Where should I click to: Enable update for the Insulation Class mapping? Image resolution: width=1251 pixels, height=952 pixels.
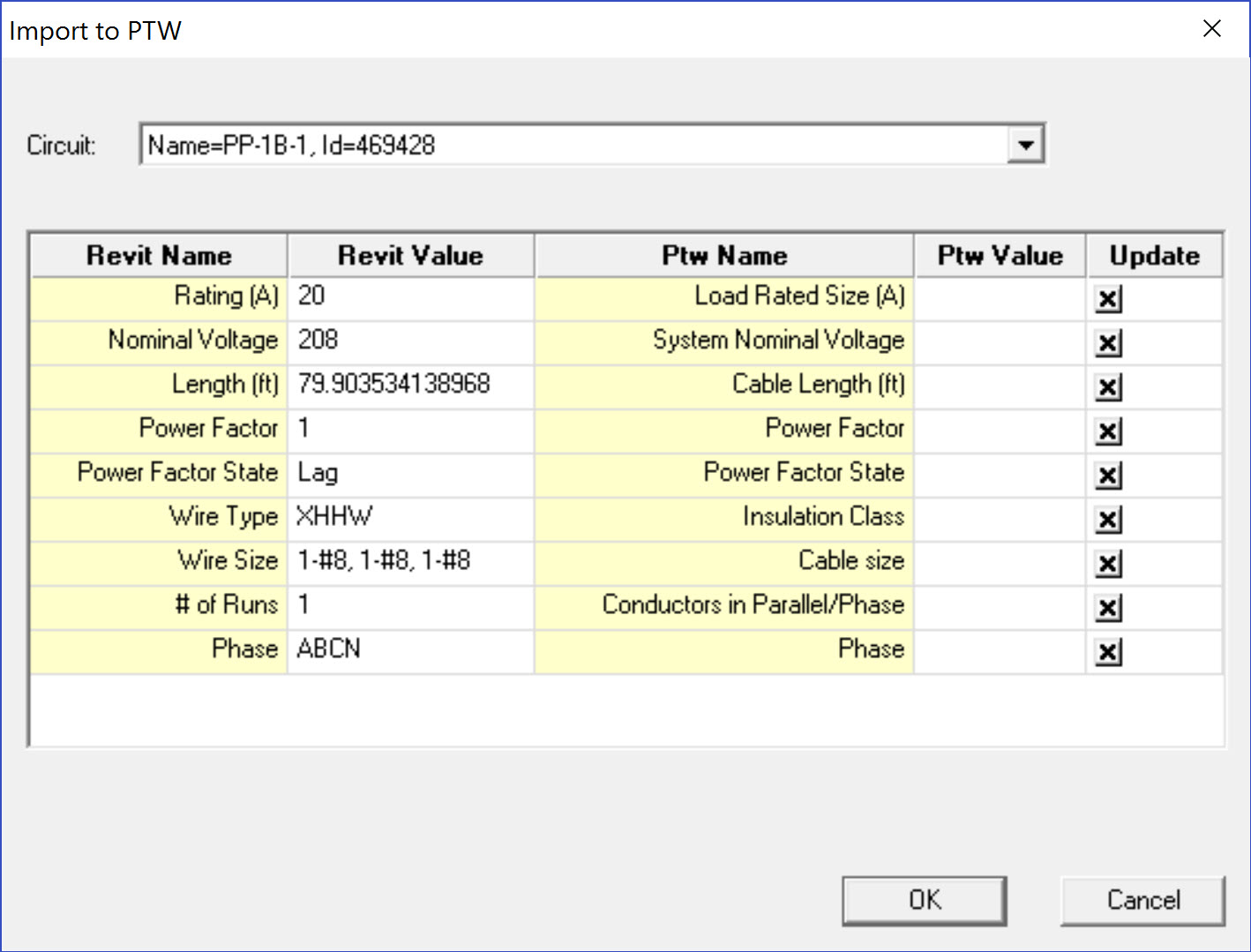[x=1108, y=520]
